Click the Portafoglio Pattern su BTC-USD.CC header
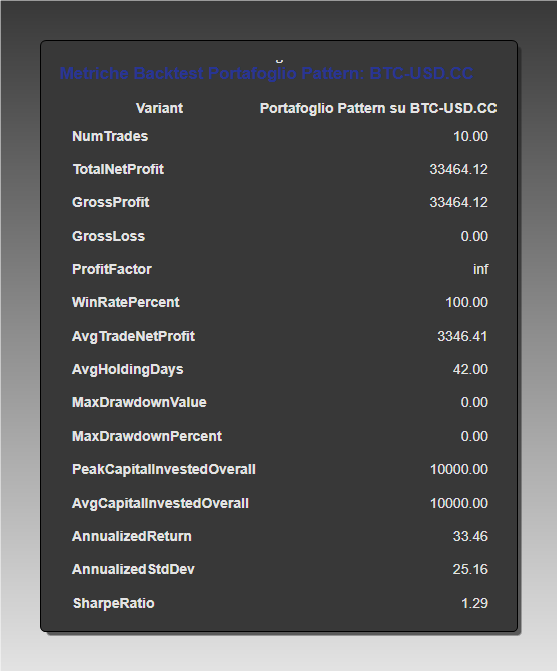This screenshot has height=671, width=557. (378, 108)
